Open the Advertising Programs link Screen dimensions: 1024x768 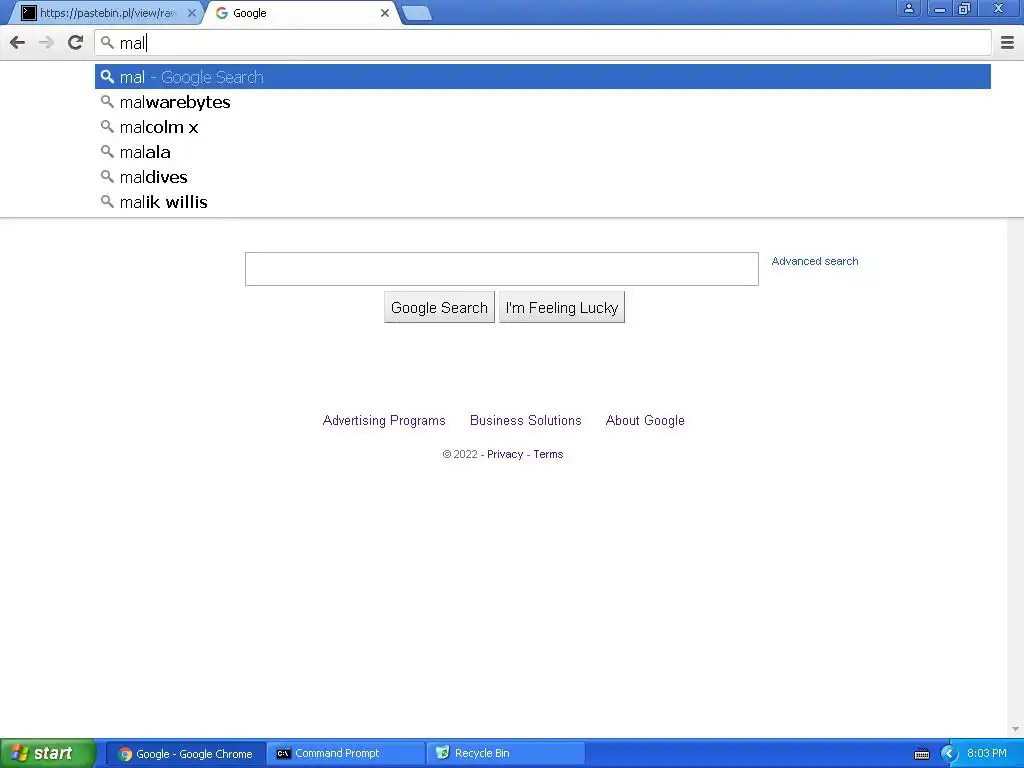tap(384, 421)
